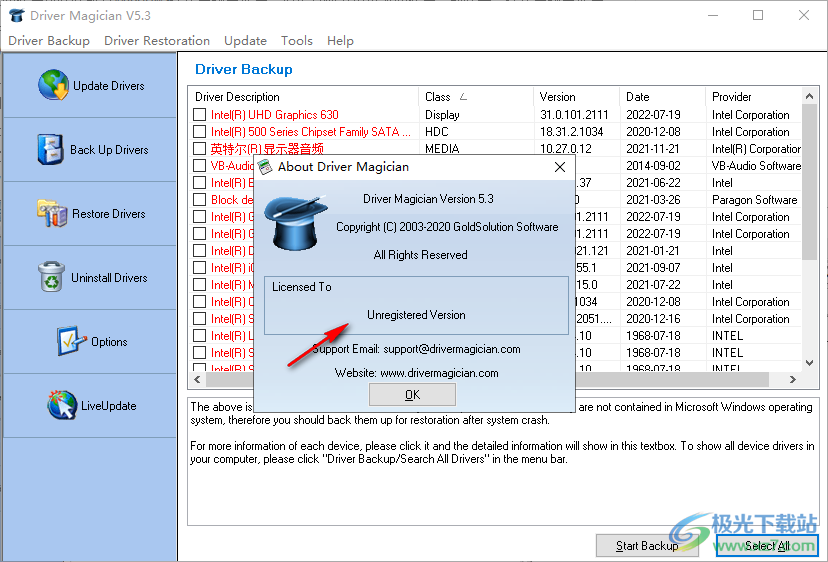This screenshot has width=828, height=562.
Task: Click the Select All button
Action: (767, 545)
